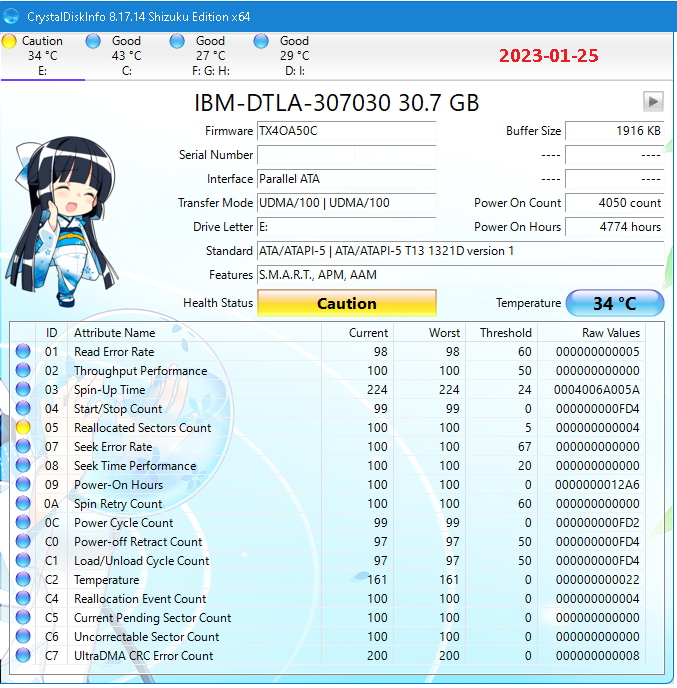Viewport: 677px width, 688px height.
Task: Click the status icon for Uncorrectable Sector Count
Action: coord(23,636)
